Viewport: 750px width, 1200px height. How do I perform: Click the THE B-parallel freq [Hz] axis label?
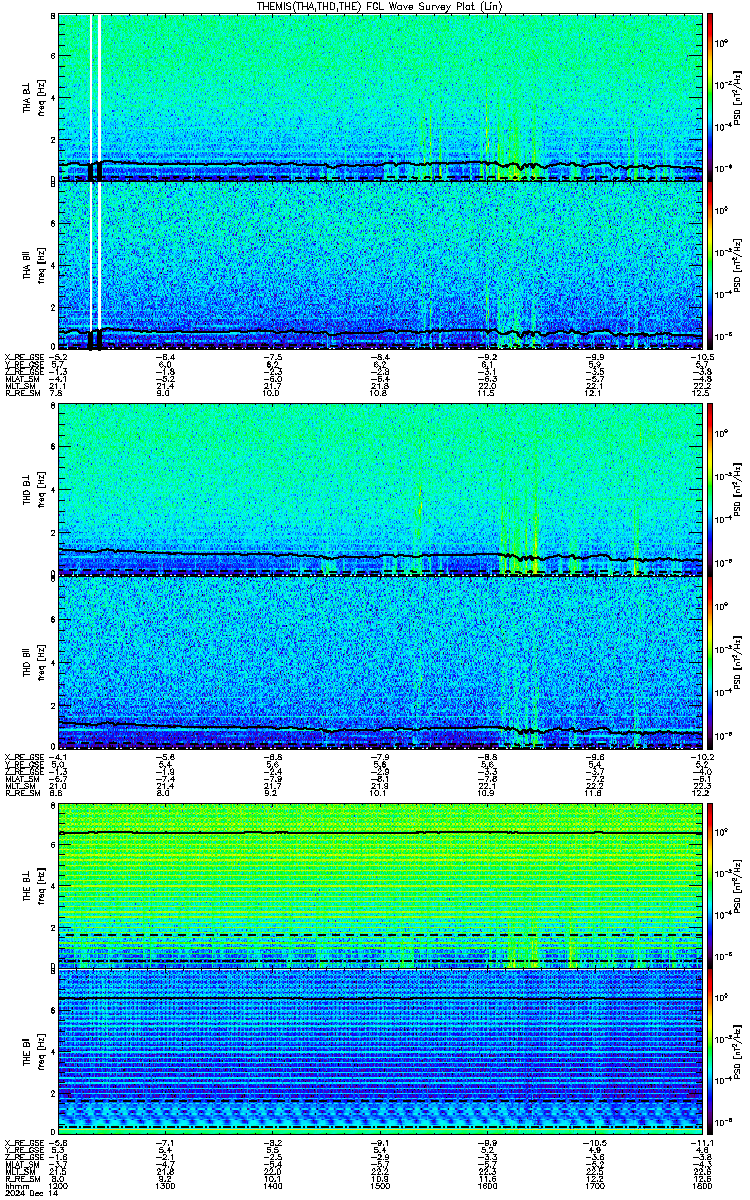point(41,1050)
